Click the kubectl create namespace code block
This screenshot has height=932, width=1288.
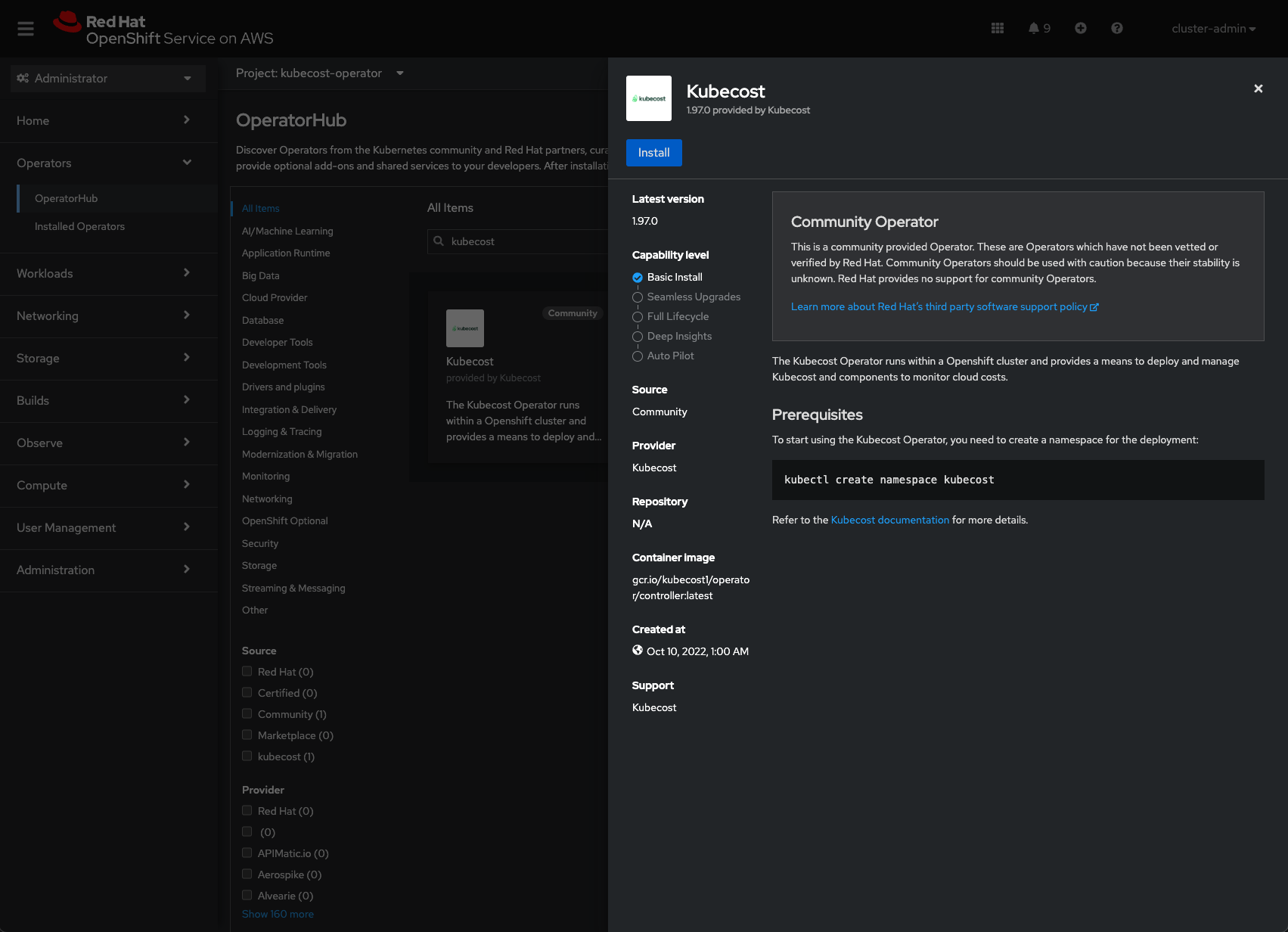(x=1018, y=480)
